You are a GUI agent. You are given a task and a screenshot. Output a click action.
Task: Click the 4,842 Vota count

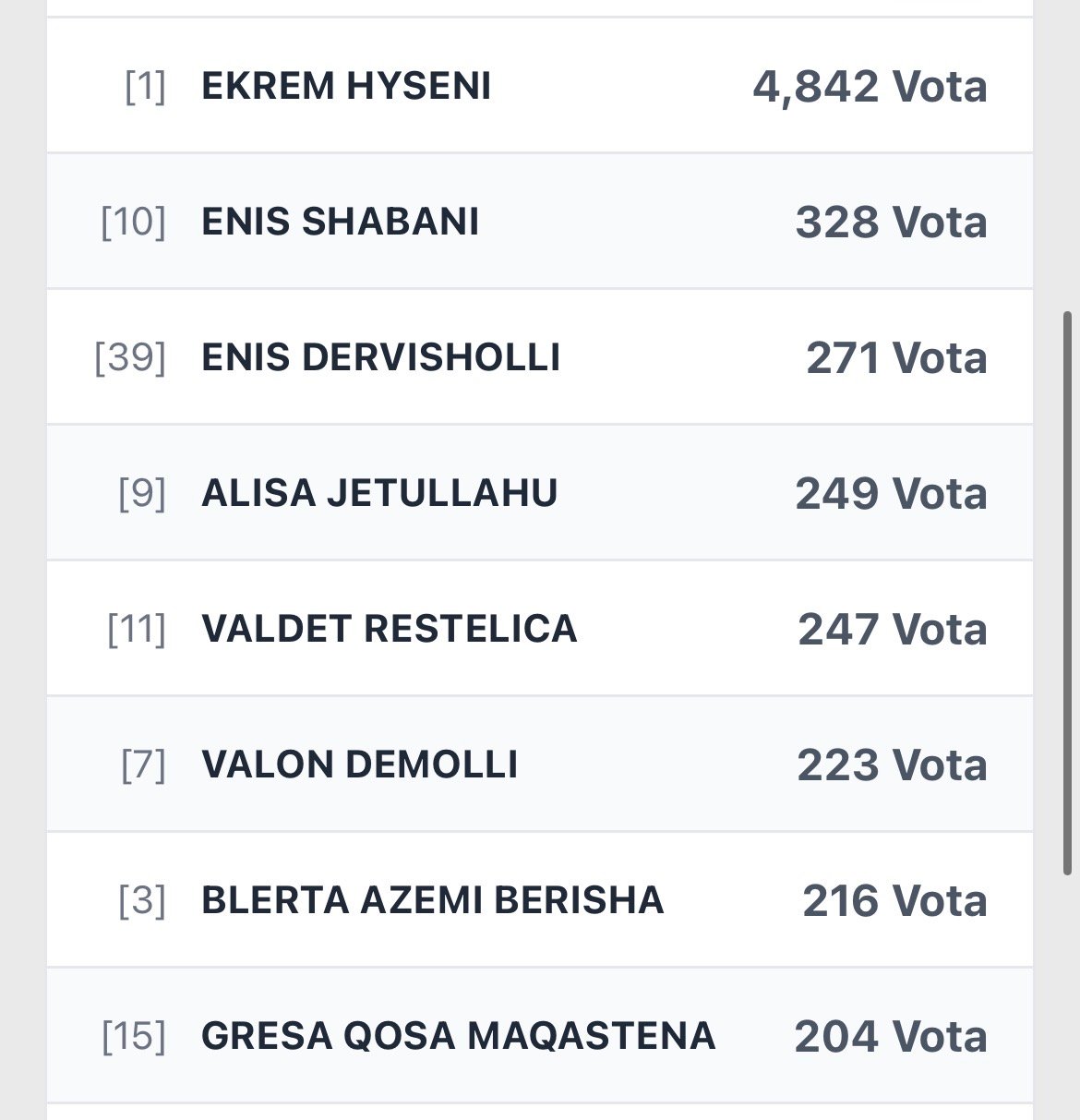click(870, 86)
